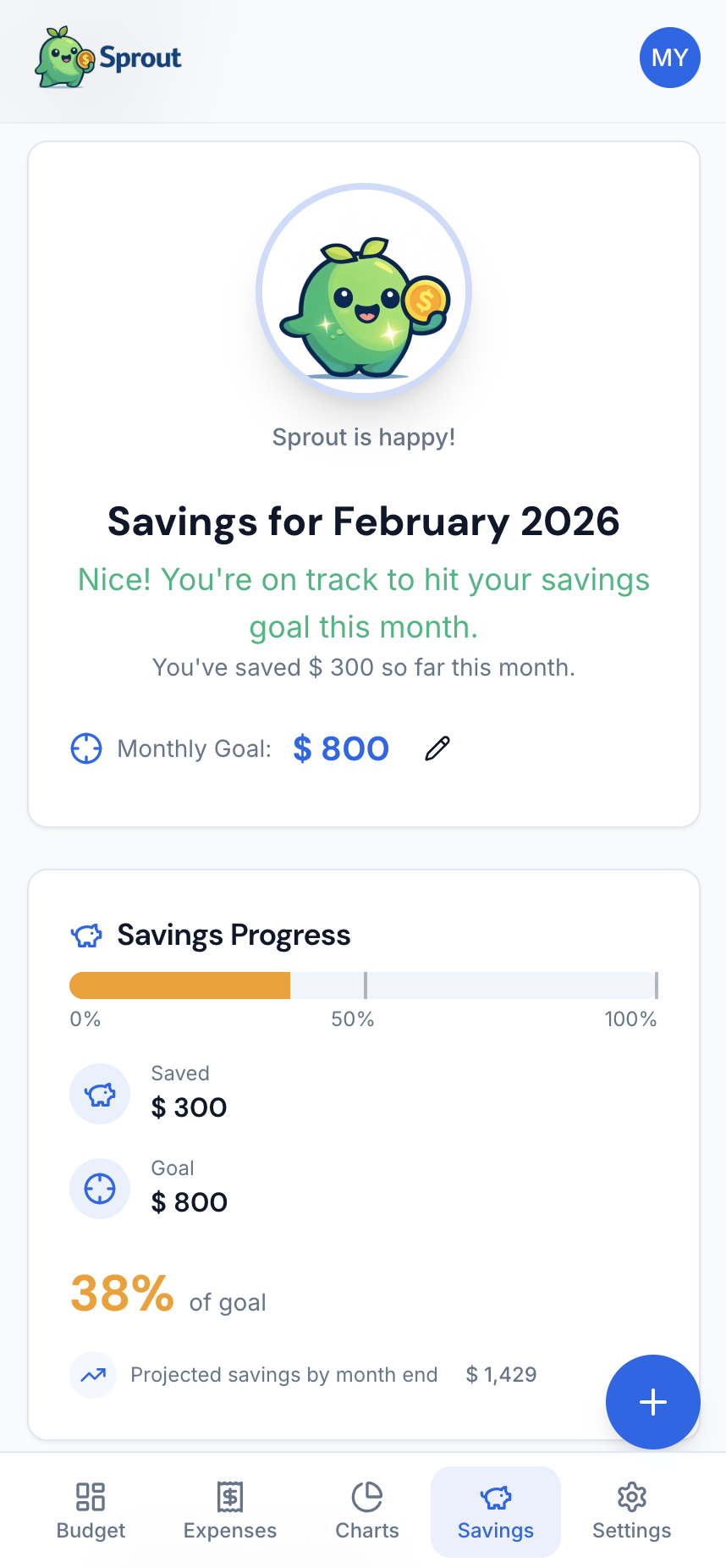Viewport: 726px width, 1568px height.
Task: Click the Sprout logo in the header
Action: pos(110,58)
